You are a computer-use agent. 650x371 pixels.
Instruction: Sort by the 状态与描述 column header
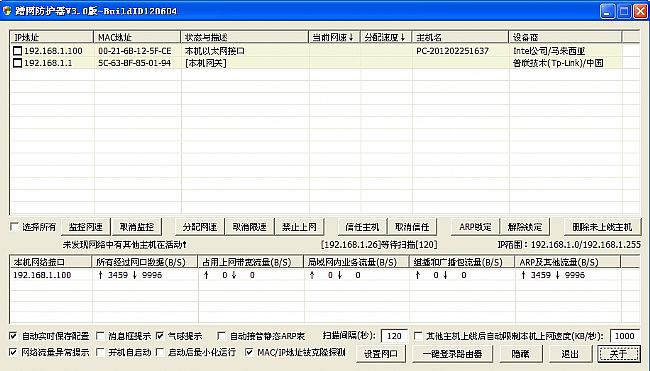(245, 37)
